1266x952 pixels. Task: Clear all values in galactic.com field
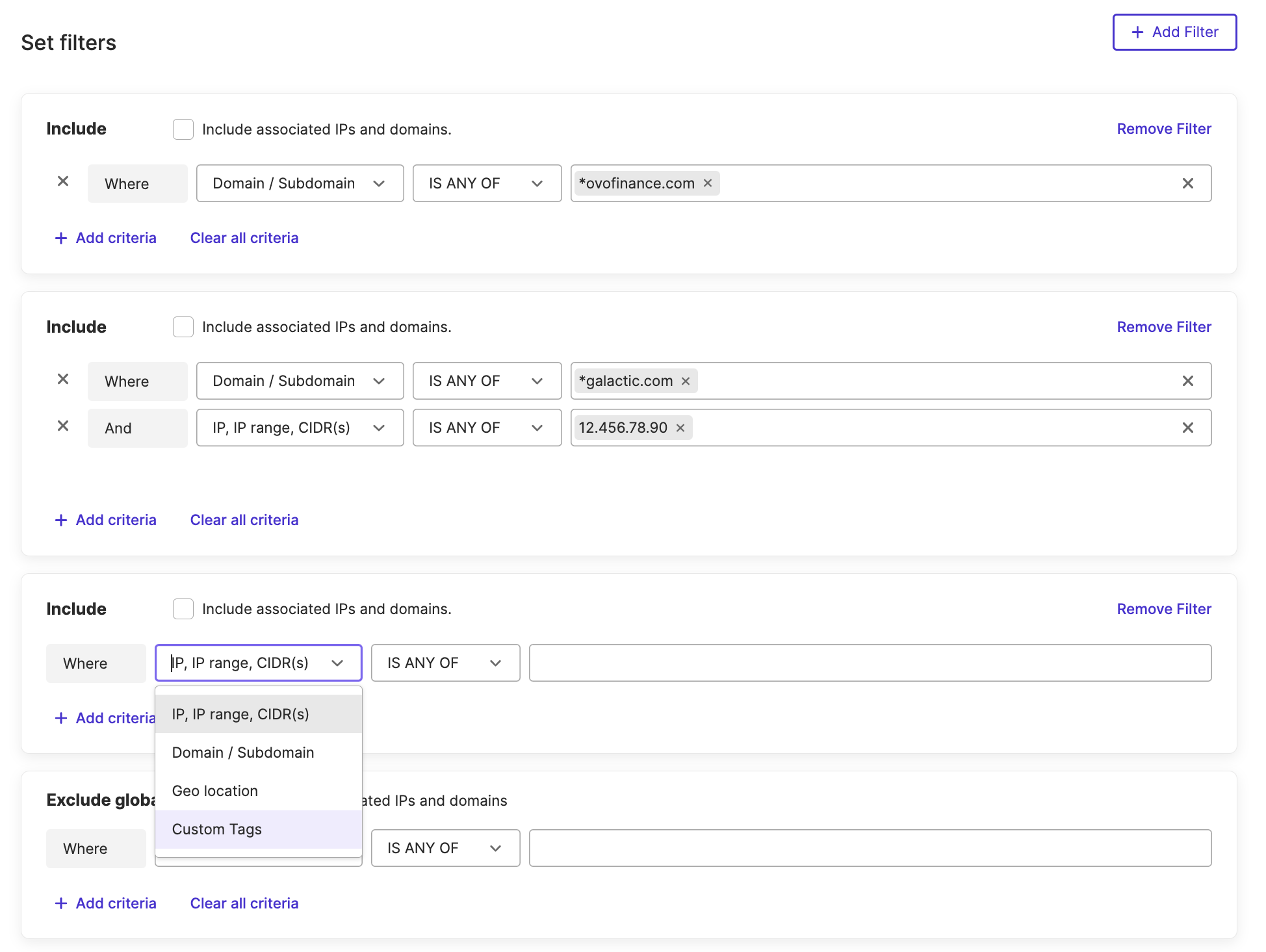[1187, 381]
